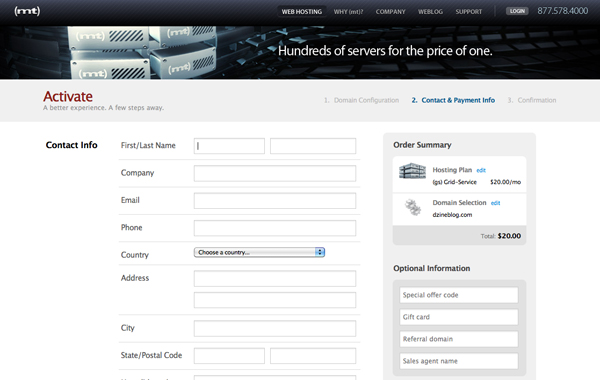This screenshot has height=380, width=600.
Task: Click the dzineblog.com domain text
Action: (452, 215)
